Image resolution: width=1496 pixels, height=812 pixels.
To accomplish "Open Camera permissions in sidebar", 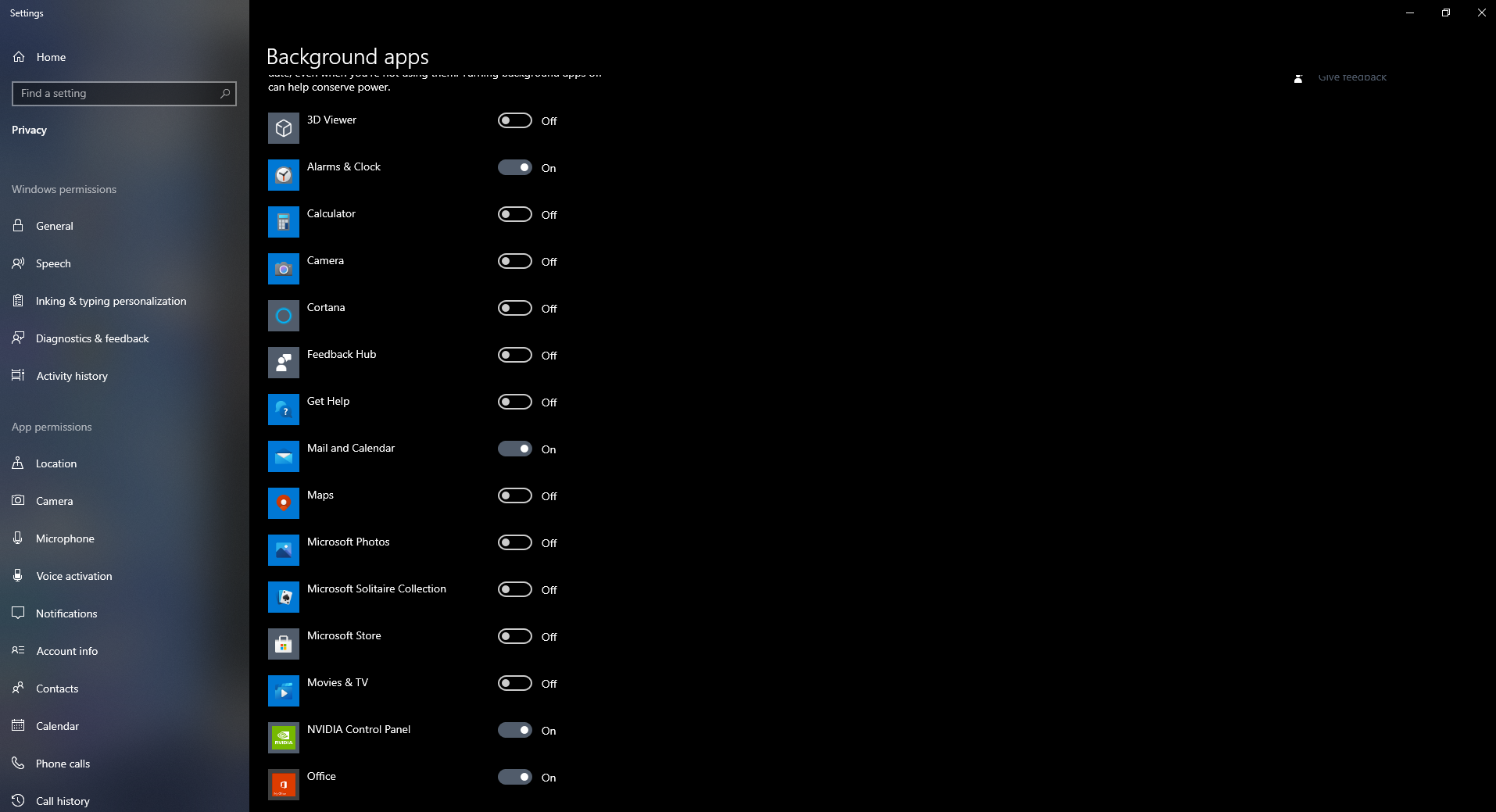I will pyautogui.click(x=124, y=501).
